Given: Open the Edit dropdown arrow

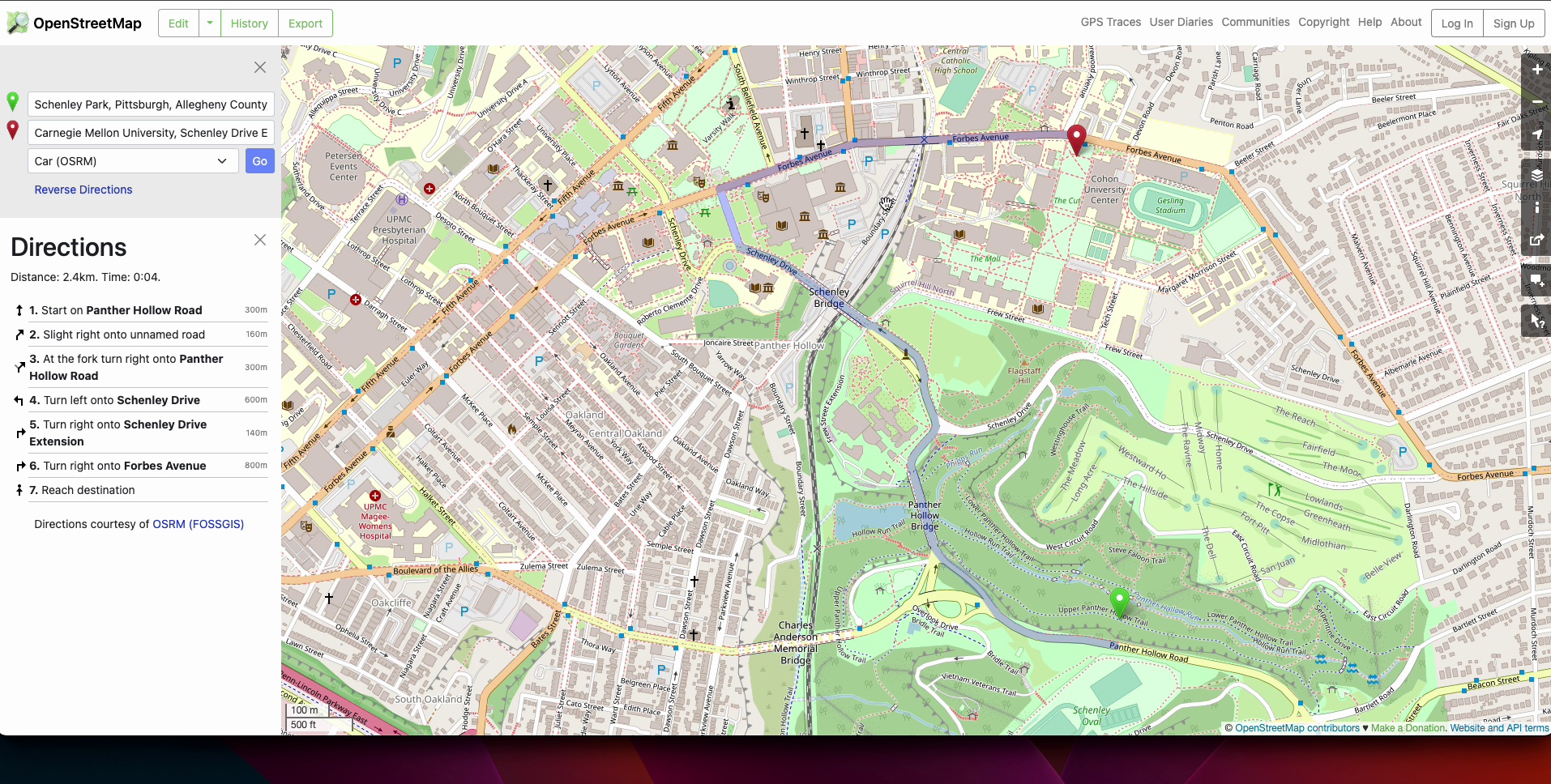Looking at the screenshot, I should [x=210, y=23].
